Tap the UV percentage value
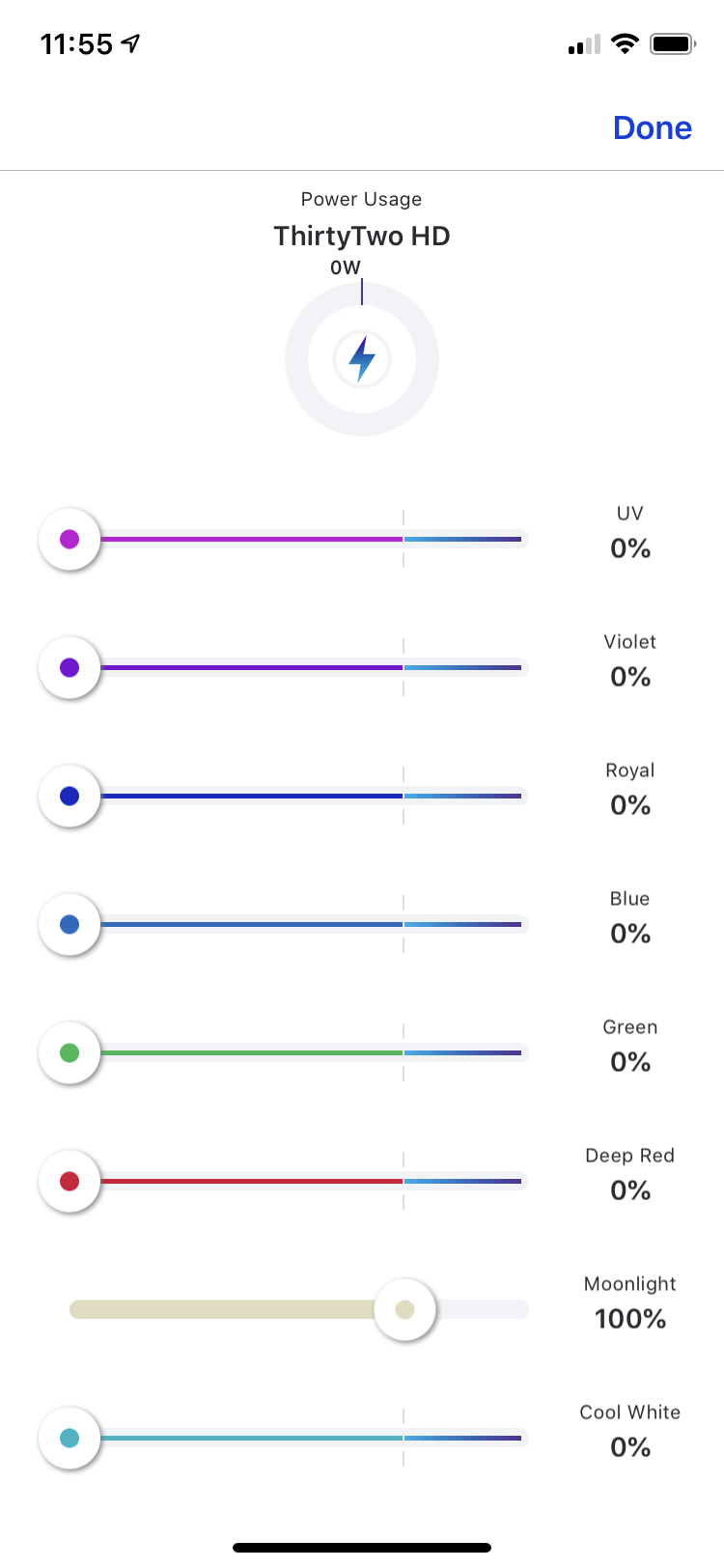The width and height of the screenshot is (724, 1568). pyautogui.click(x=630, y=548)
